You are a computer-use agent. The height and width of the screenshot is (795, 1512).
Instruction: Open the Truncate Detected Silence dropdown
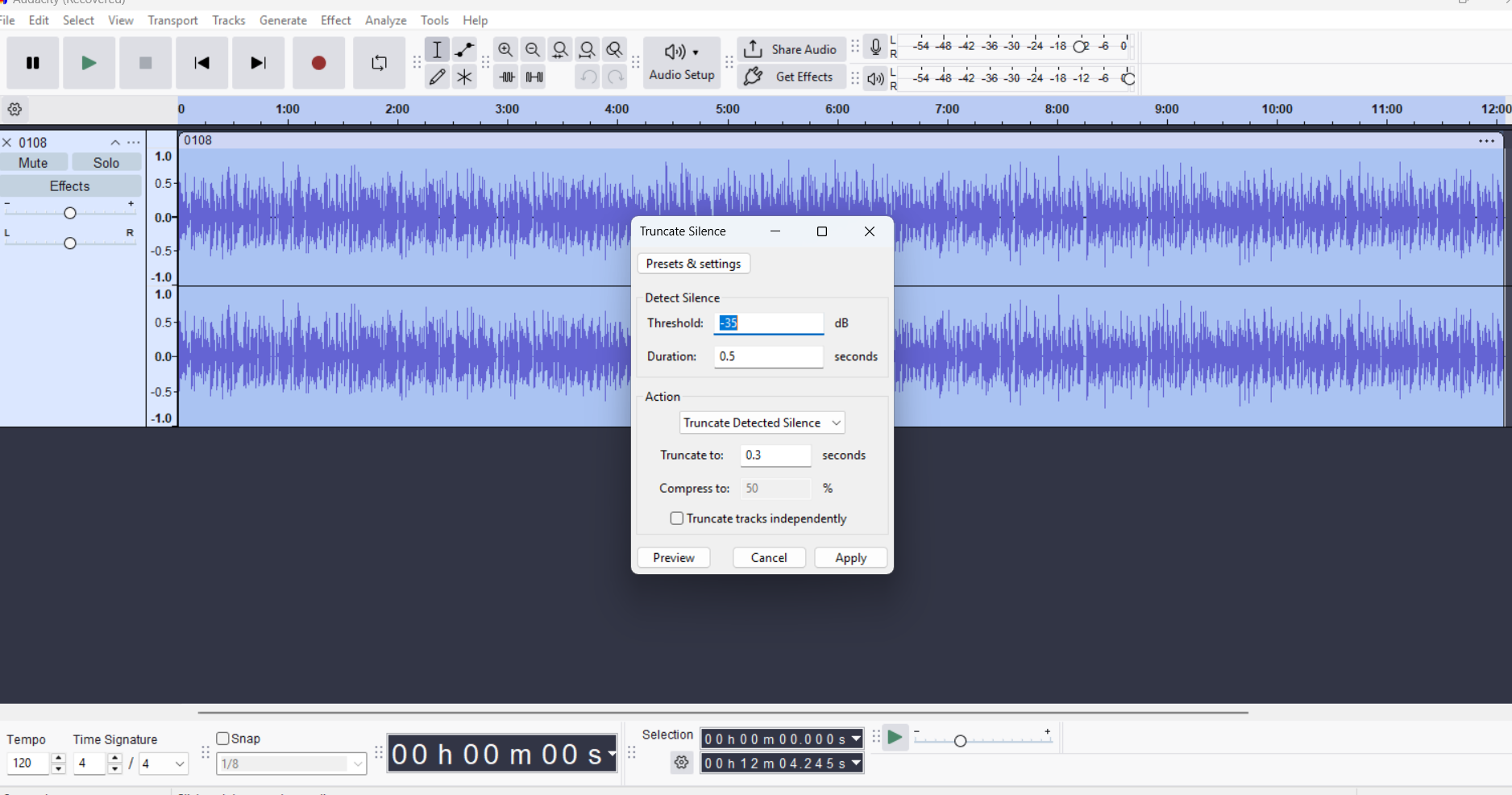(x=762, y=422)
